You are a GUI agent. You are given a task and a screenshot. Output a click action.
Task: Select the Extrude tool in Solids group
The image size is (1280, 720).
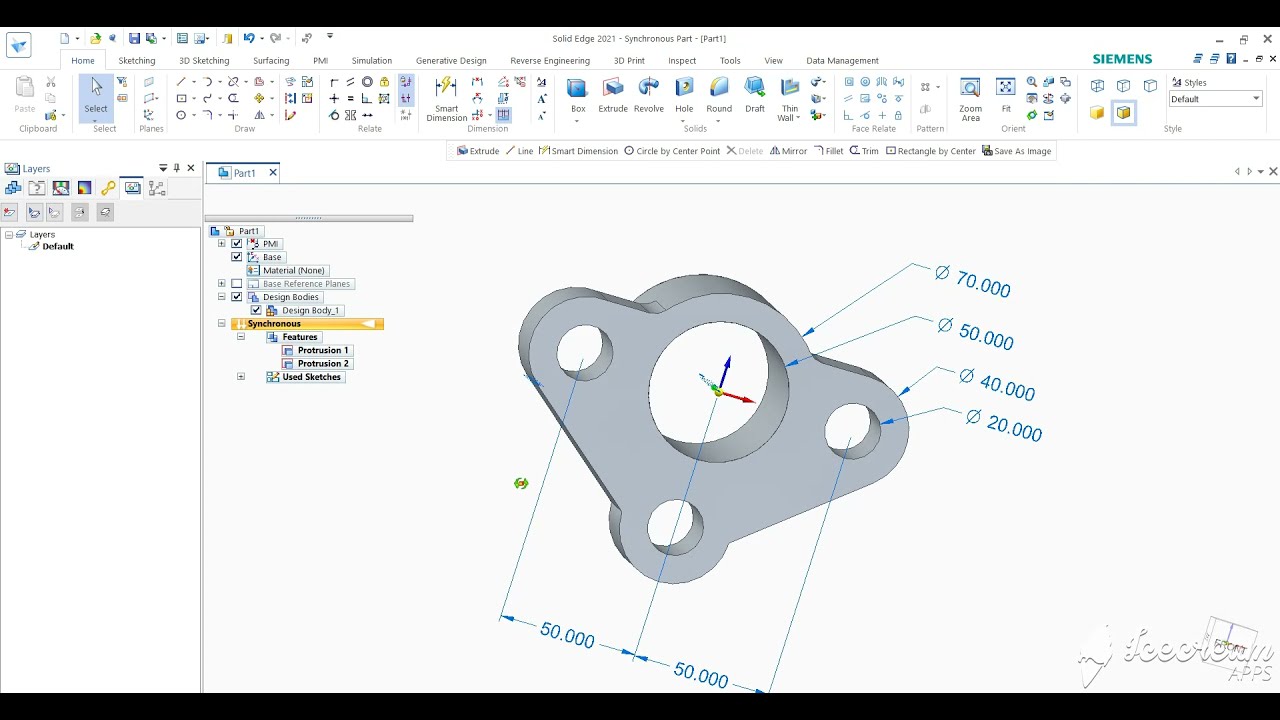(613, 95)
